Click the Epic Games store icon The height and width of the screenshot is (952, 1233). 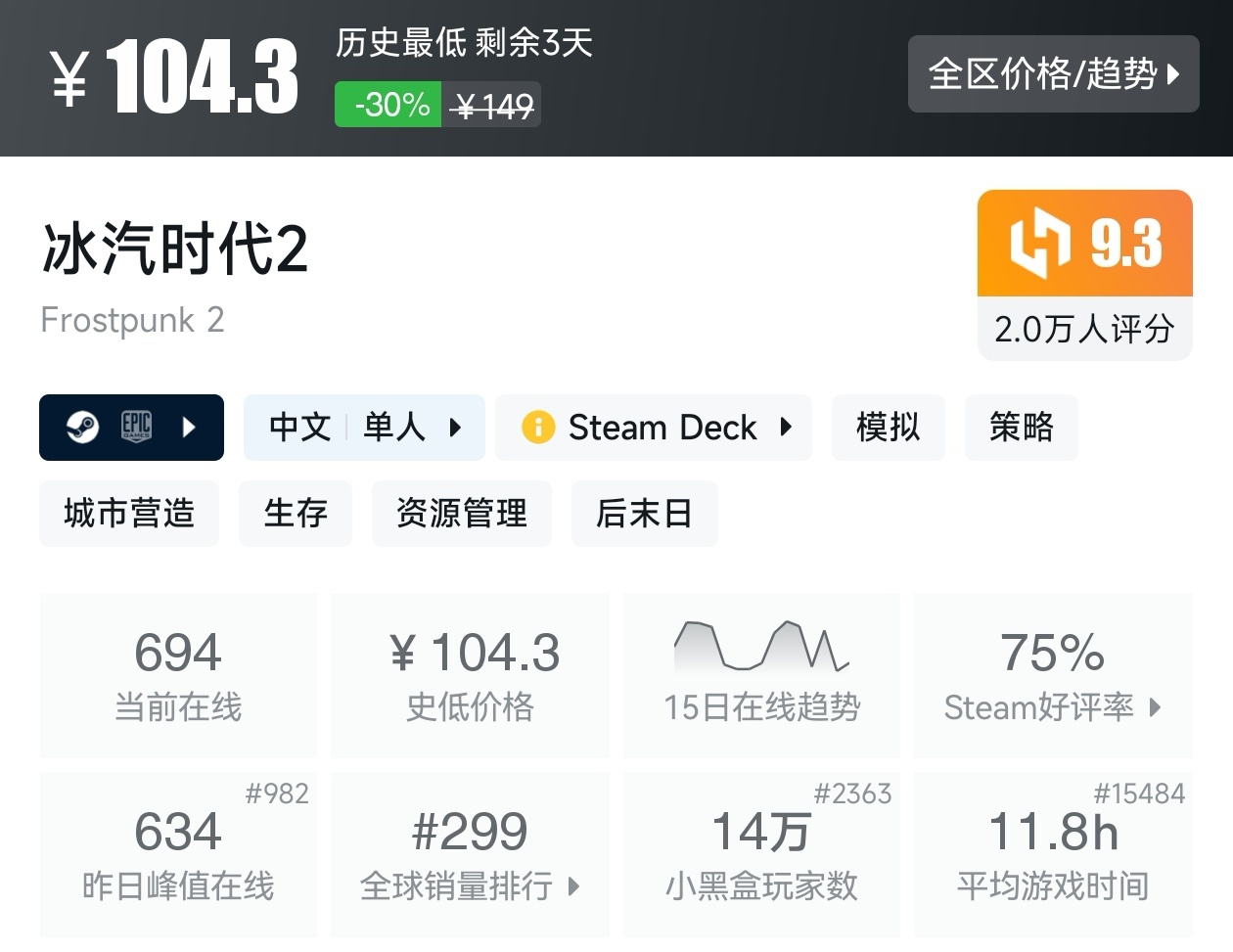(x=137, y=428)
